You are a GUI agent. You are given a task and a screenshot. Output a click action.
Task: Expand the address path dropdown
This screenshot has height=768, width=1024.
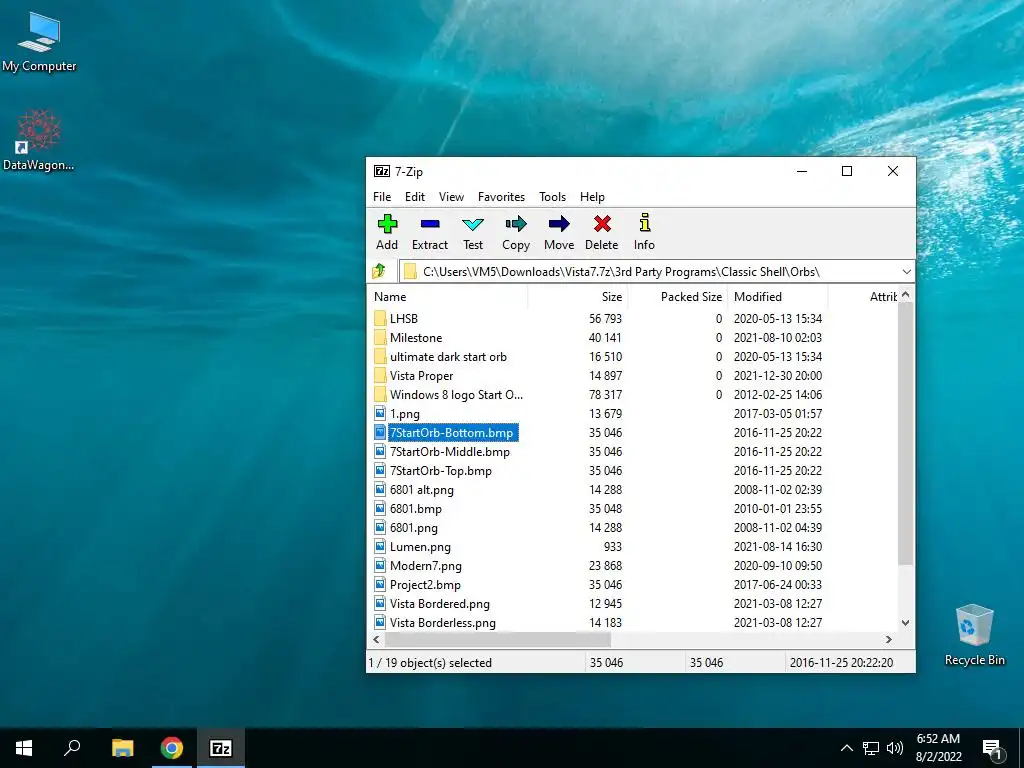pos(906,272)
